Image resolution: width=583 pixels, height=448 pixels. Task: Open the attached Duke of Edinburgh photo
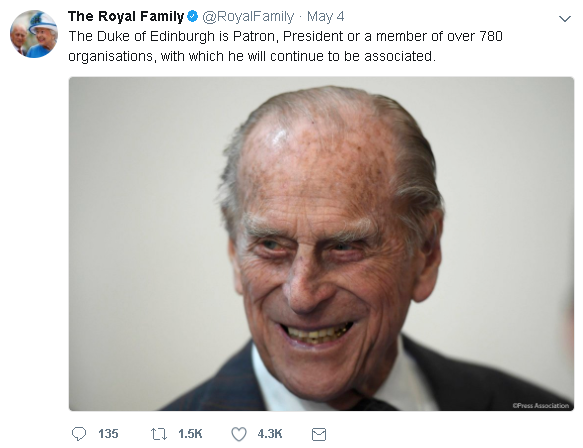[321, 244]
